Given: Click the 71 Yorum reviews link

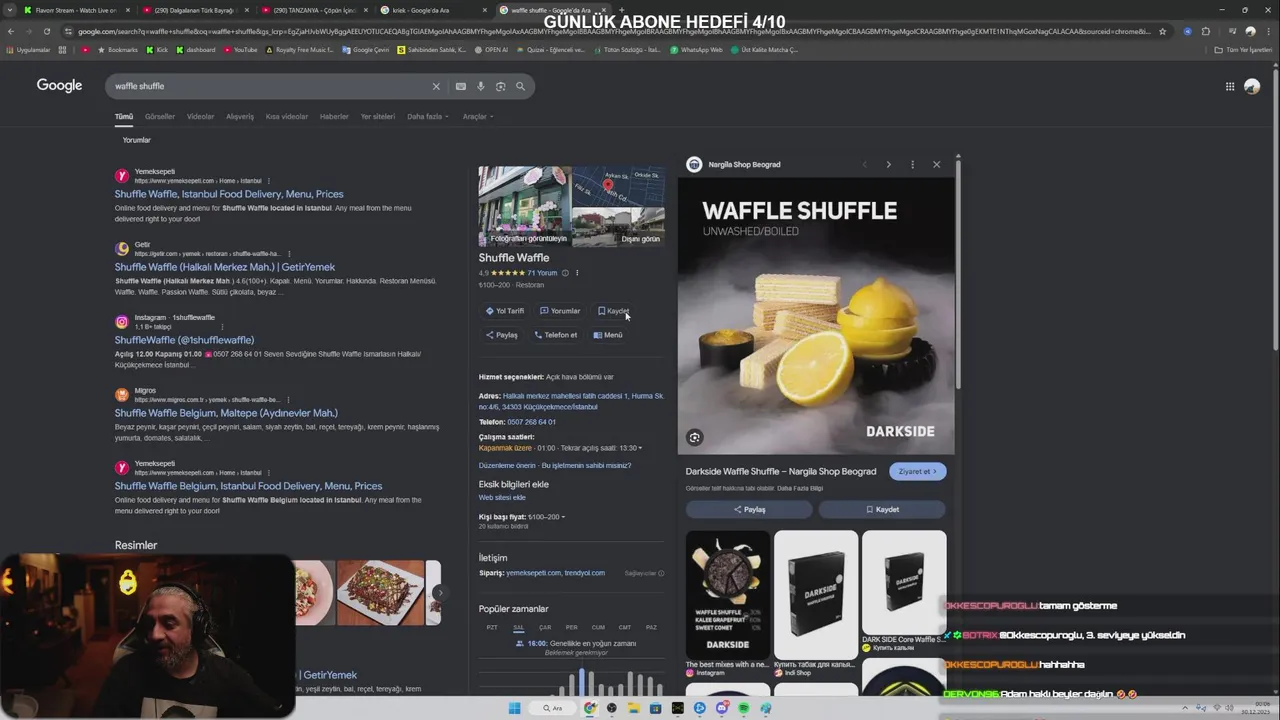Looking at the screenshot, I should coord(542,273).
